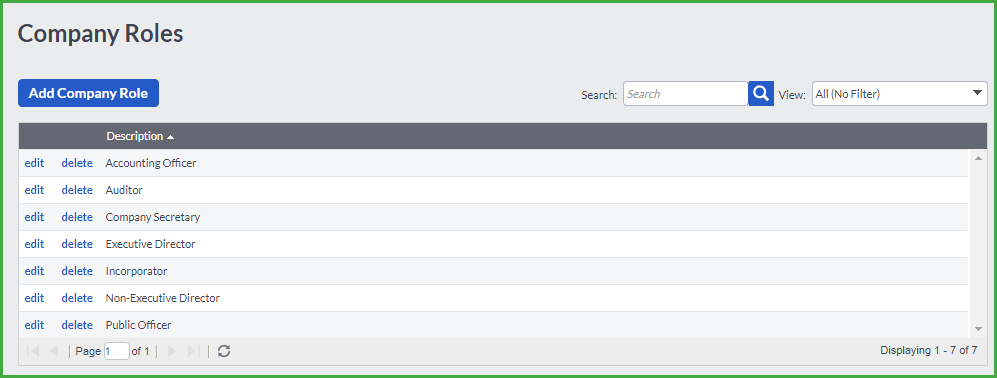Open the View filter dropdown
Image resolution: width=997 pixels, height=378 pixels.
900,94
